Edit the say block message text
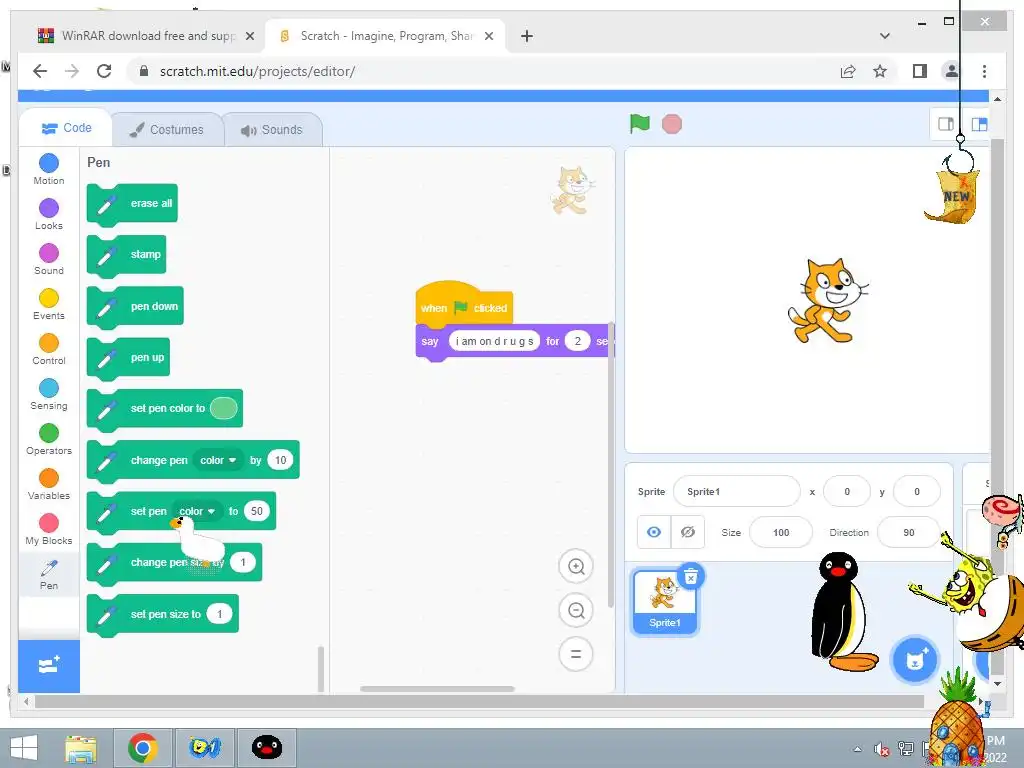 494,341
